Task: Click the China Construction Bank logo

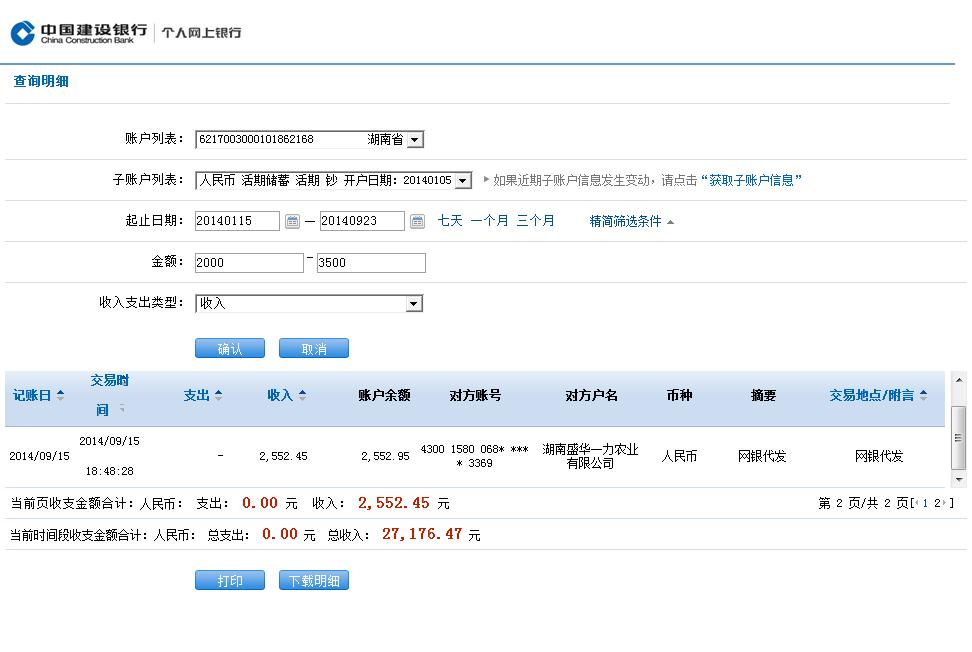Action: [x=79, y=33]
